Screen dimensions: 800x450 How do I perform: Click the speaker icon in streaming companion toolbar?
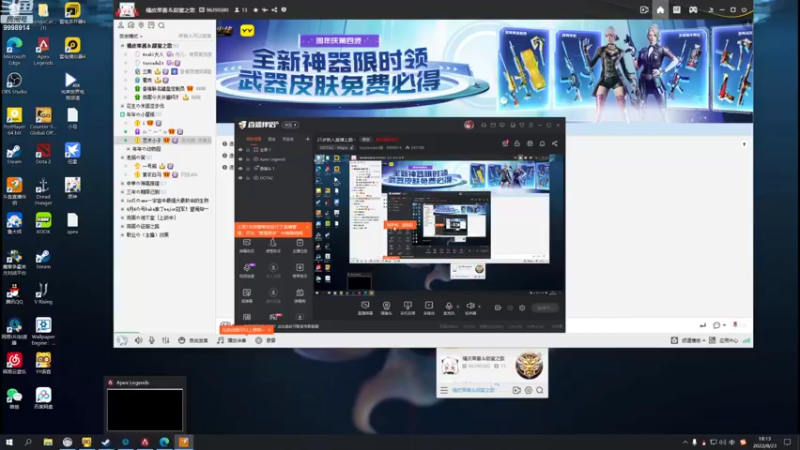470,307
